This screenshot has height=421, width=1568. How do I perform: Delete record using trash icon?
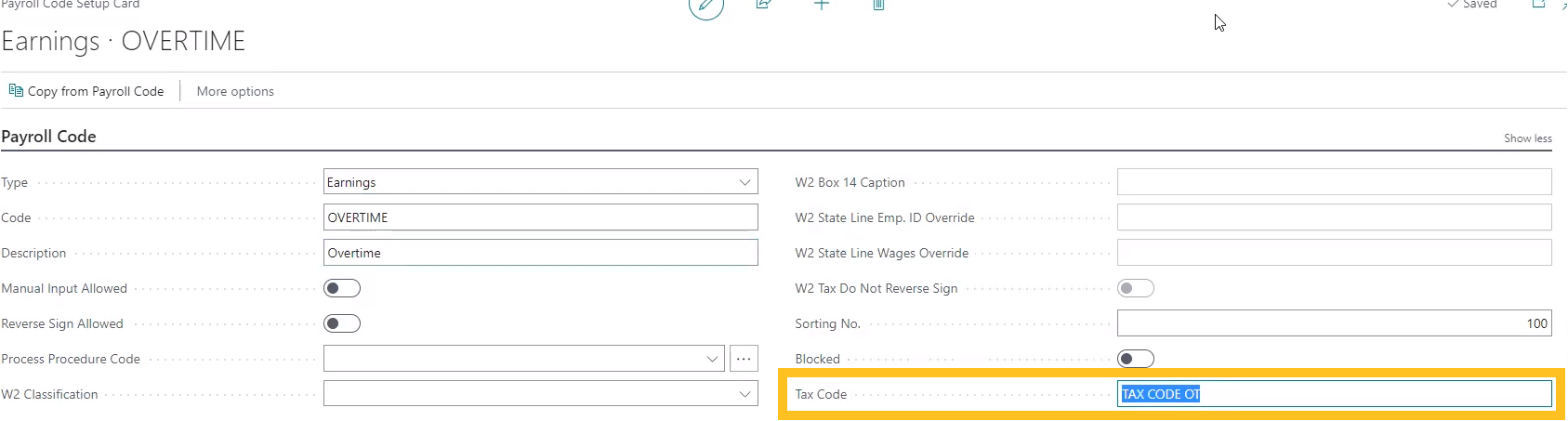[878, 5]
